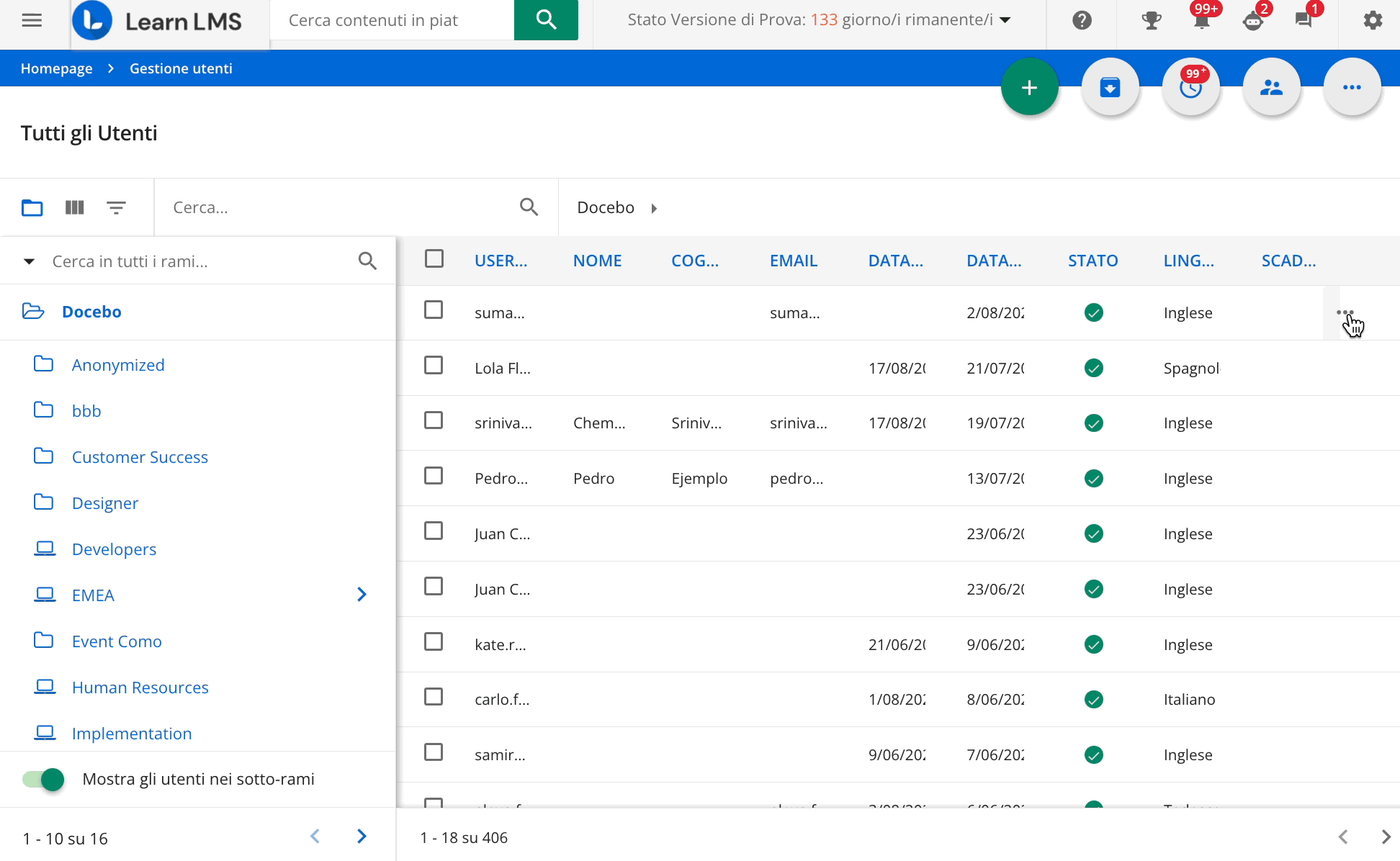Screen dimensions: 1400x861
Task: Click the manage users people button
Action: (1272, 87)
